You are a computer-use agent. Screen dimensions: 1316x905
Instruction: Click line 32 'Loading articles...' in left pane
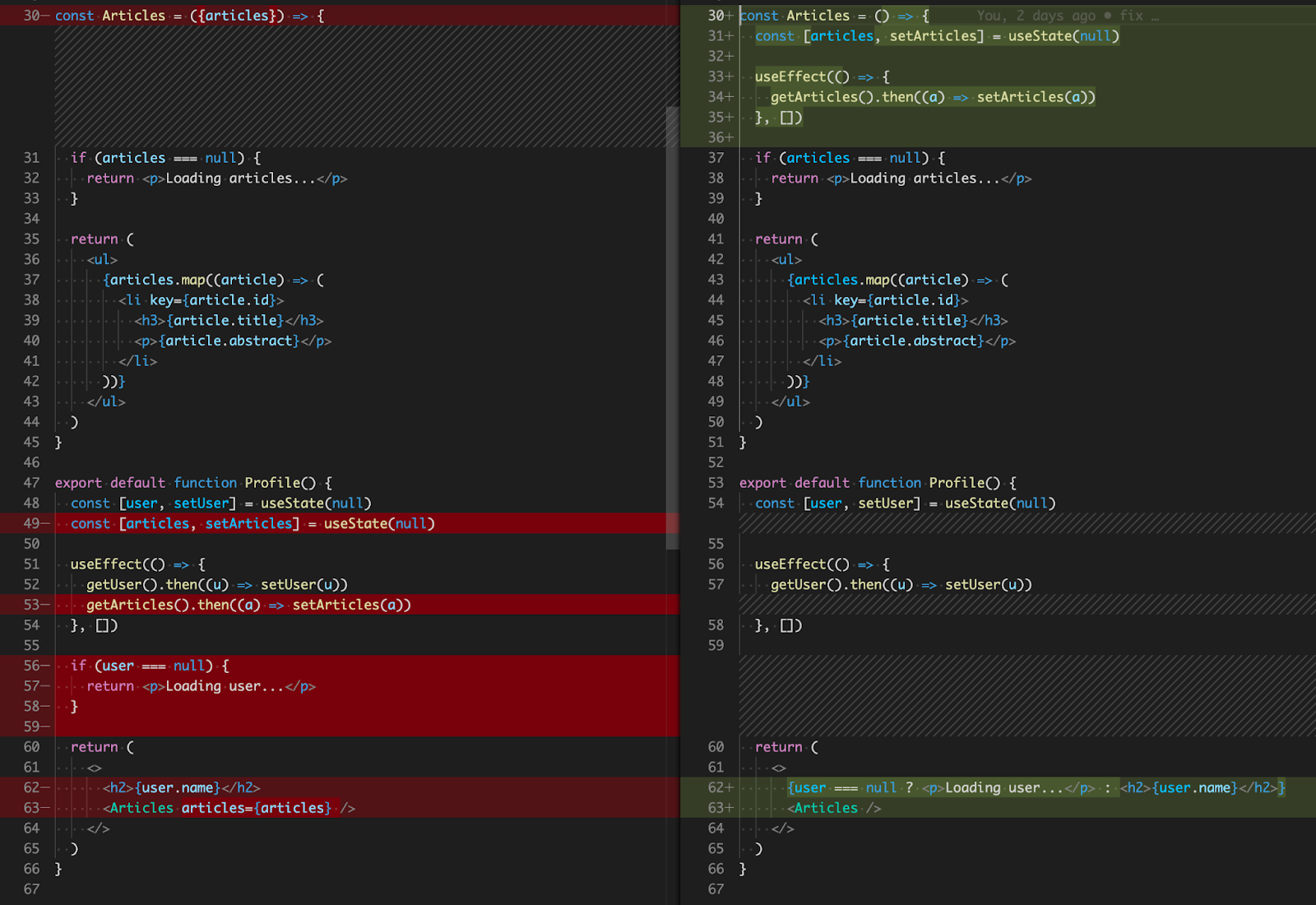pos(241,179)
